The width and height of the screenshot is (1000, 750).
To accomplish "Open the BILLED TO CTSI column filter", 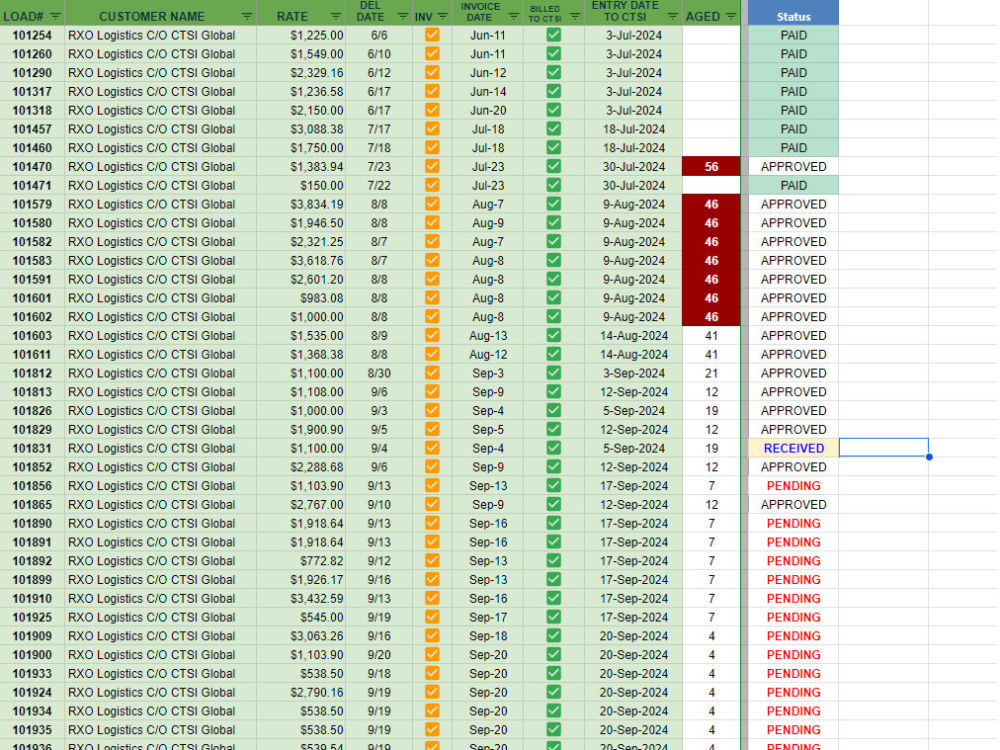I will click(575, 17).
